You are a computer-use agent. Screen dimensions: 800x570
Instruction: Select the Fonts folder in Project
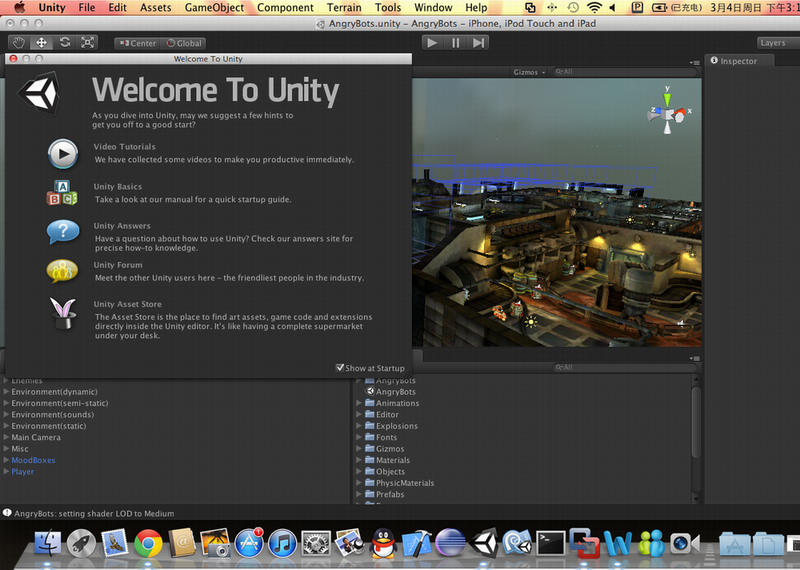[382, 437]
